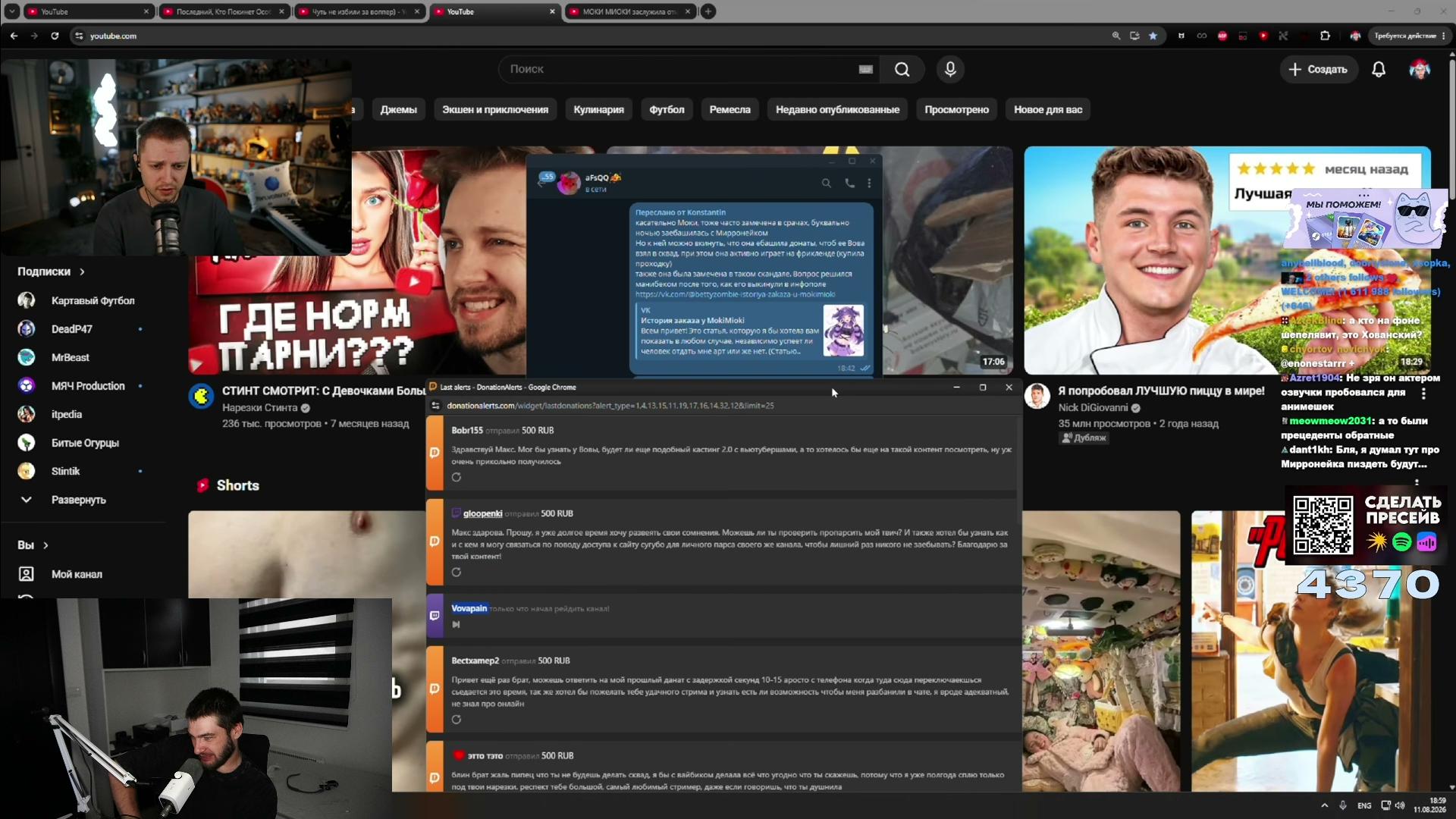Open the Я попробовал ЛУЧШУЮ пиццу video title
The width and height of the screenshot is (1456, 819).
[1161, 391]
